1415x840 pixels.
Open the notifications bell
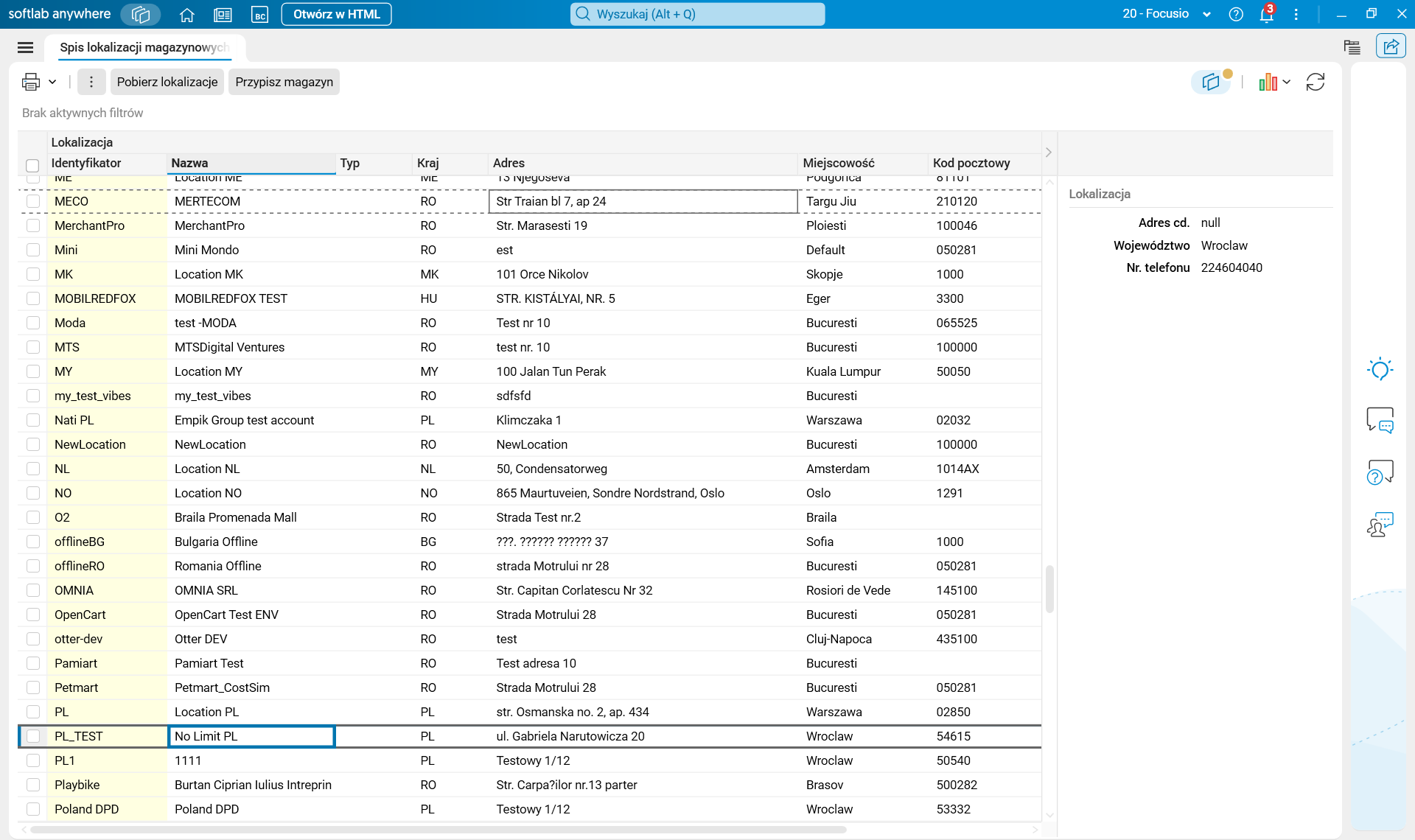(1267, 14)
